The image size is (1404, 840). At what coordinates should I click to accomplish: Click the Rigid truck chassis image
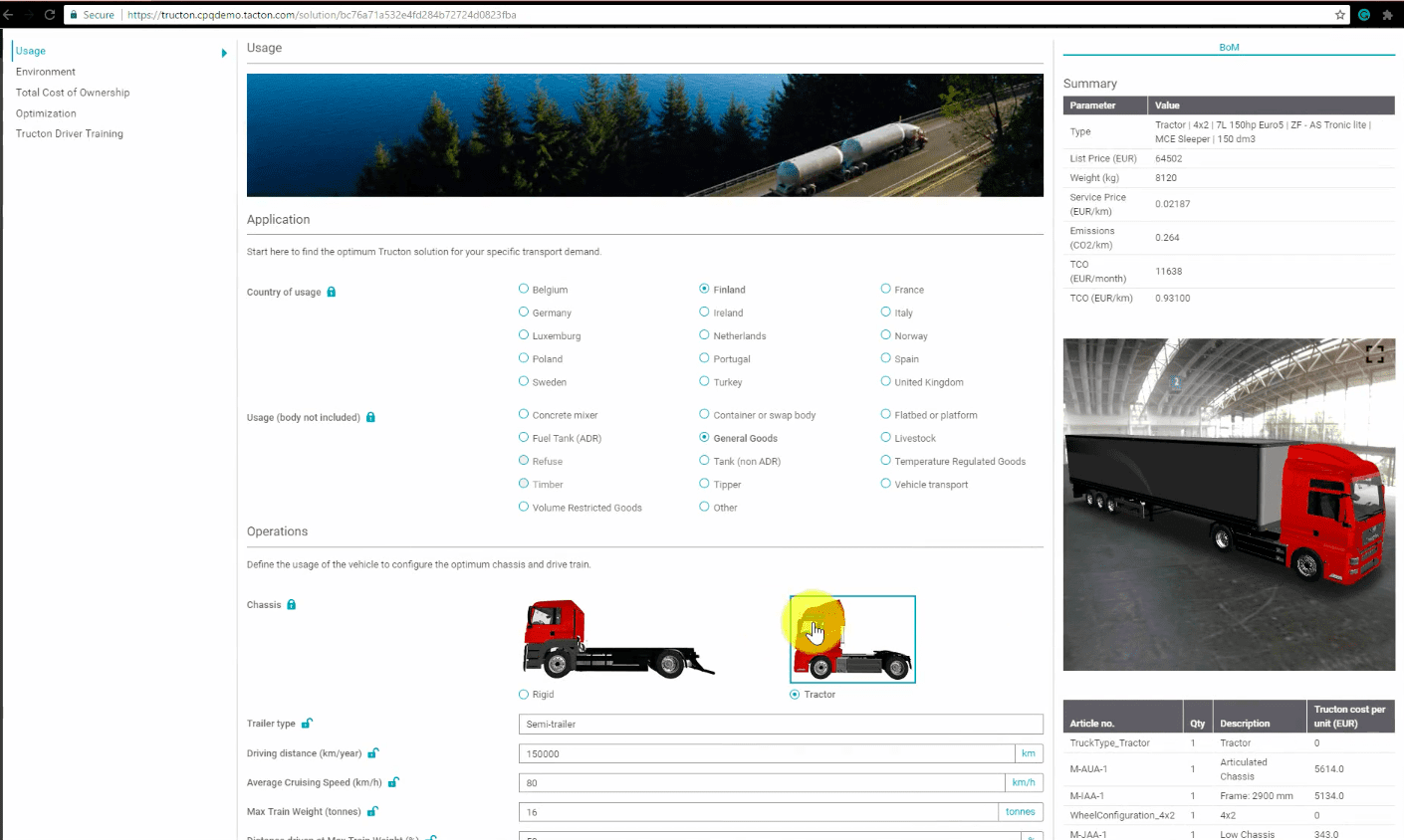click(x=618, y=638)
